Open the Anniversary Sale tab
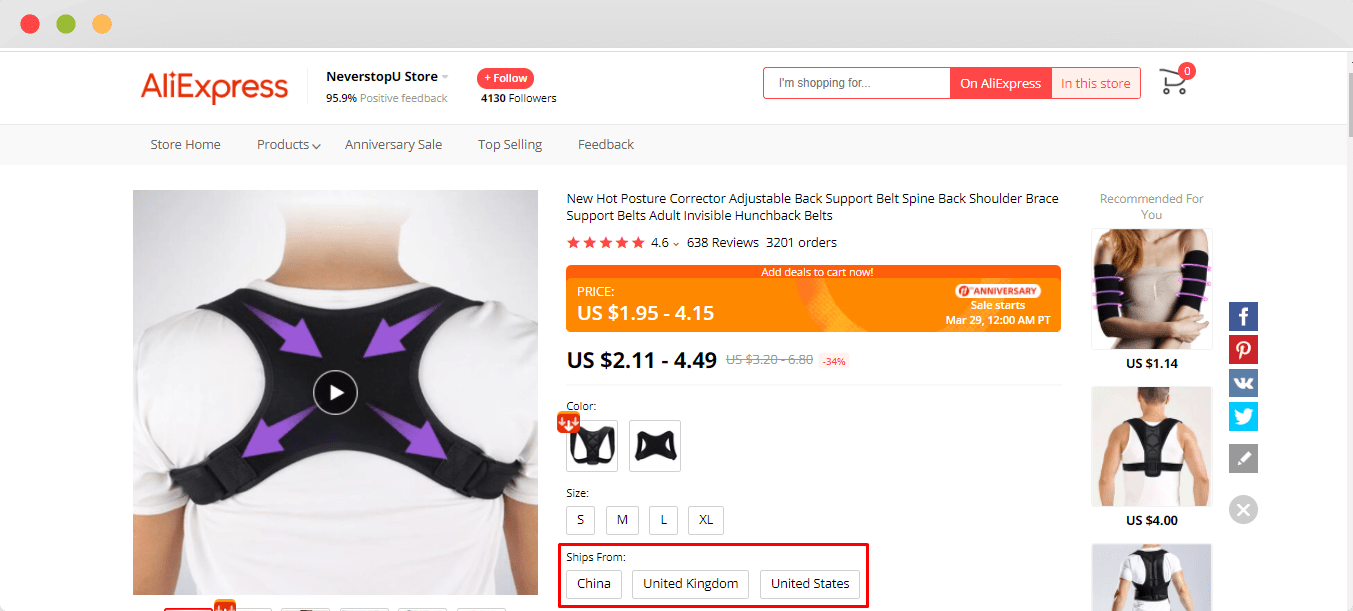The width and height of the screenshot is (1353, 611). [x=393, y=145]
